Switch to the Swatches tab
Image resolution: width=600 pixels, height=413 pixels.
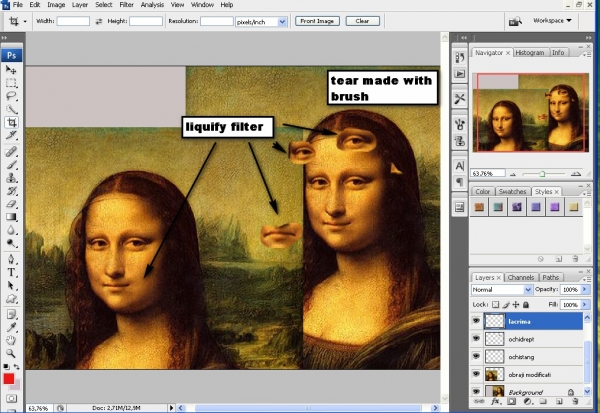[513, 191]
